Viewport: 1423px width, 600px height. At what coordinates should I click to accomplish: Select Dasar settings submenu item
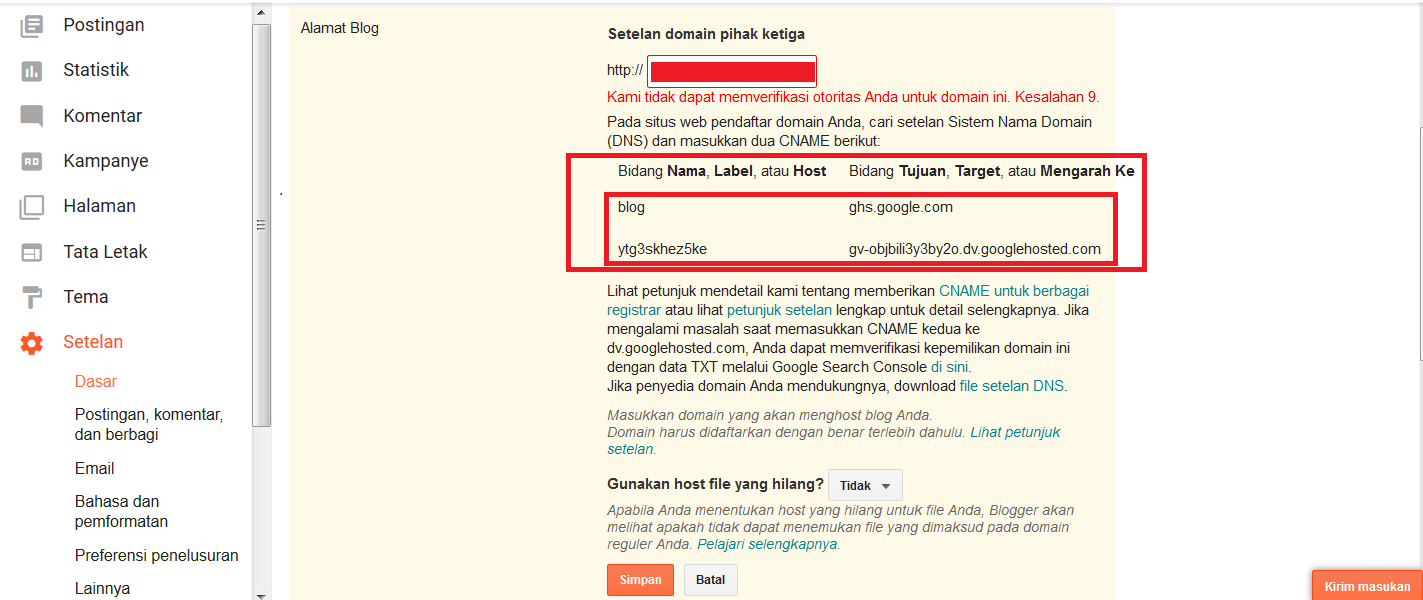pos(96,381)
